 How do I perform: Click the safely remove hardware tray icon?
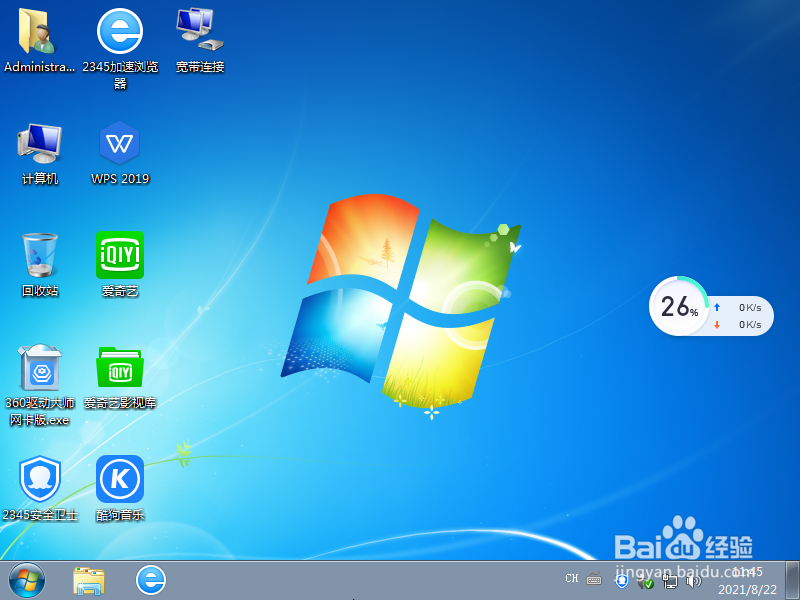click(646, 581)
